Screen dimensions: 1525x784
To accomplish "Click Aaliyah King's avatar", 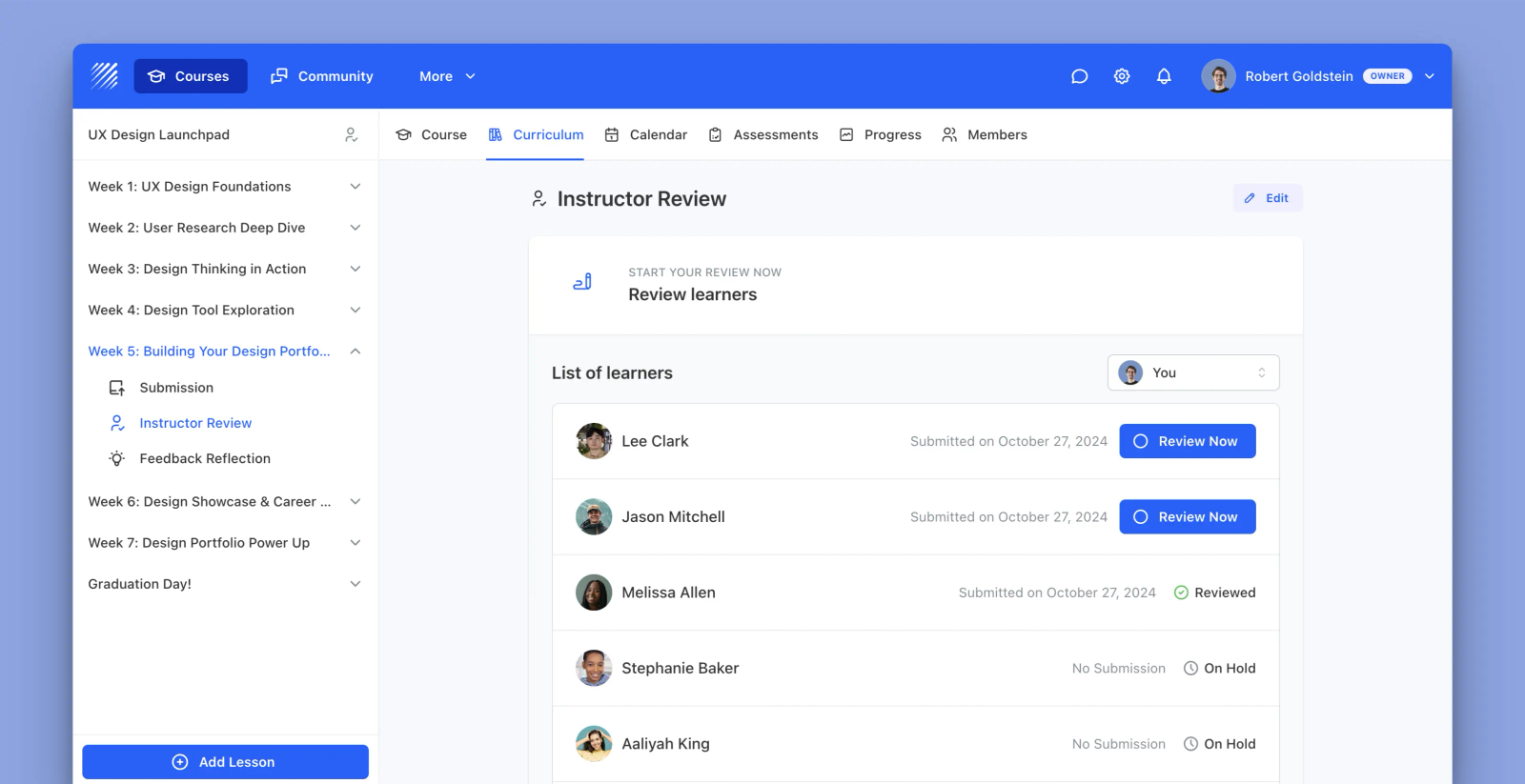I will click(x=594, y=744).
